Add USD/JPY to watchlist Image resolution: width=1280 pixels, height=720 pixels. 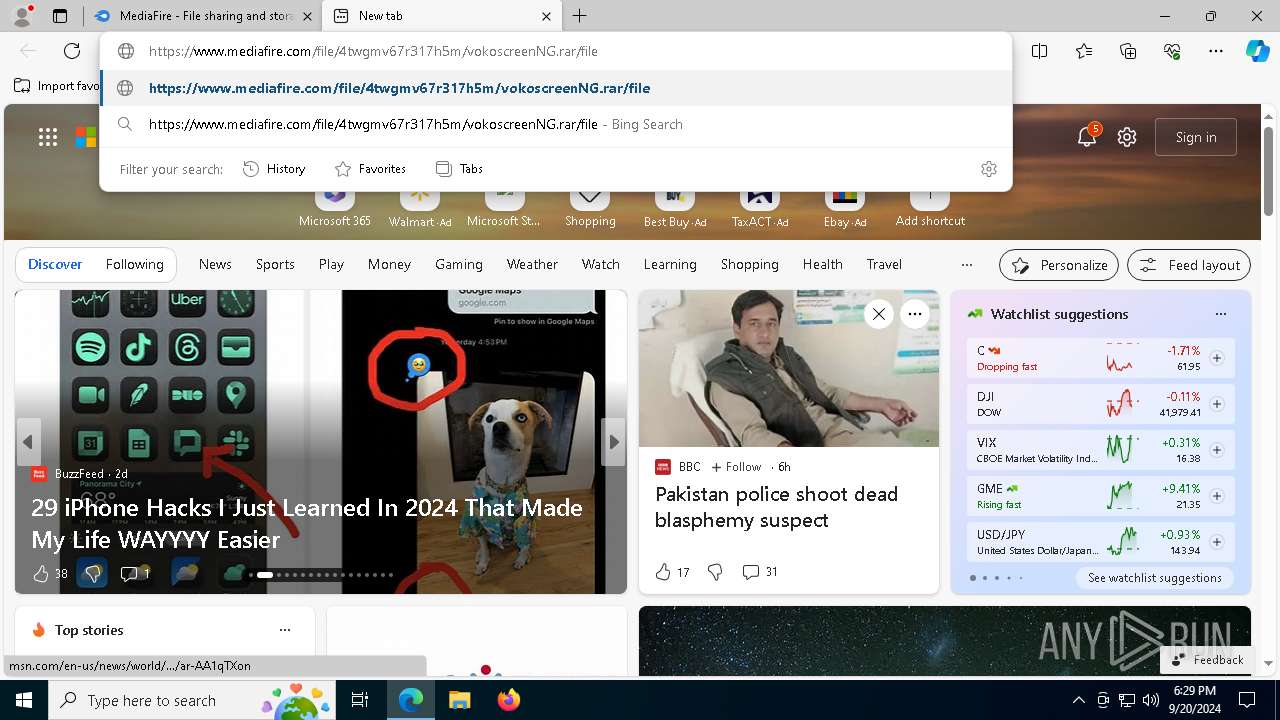tap(1217, 542)
